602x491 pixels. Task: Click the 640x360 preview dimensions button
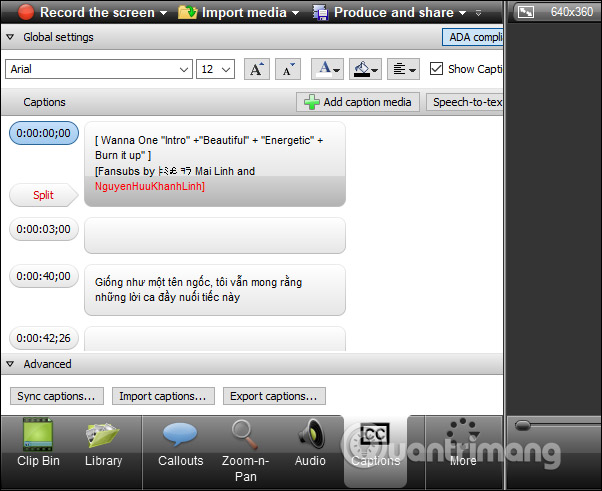tap(556, 12)
